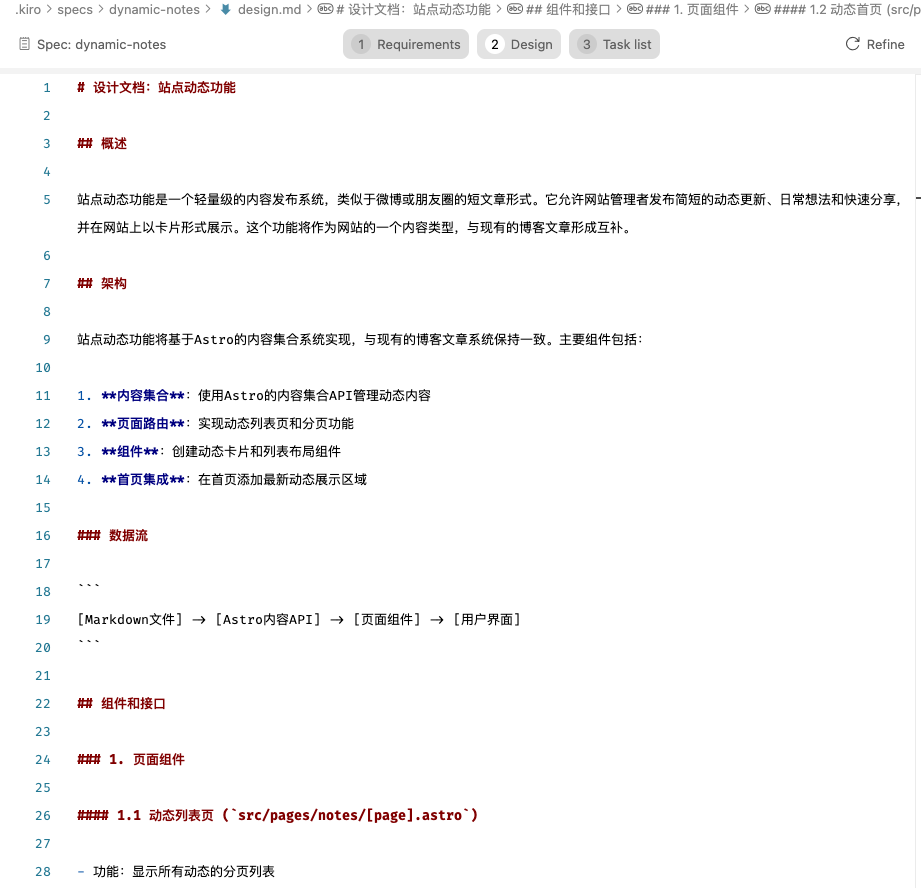Click '- 功能: 显示所有动态的分页列表' on line 28
The height and width of the screenshot is (888, 921).
tap(176, 872)
